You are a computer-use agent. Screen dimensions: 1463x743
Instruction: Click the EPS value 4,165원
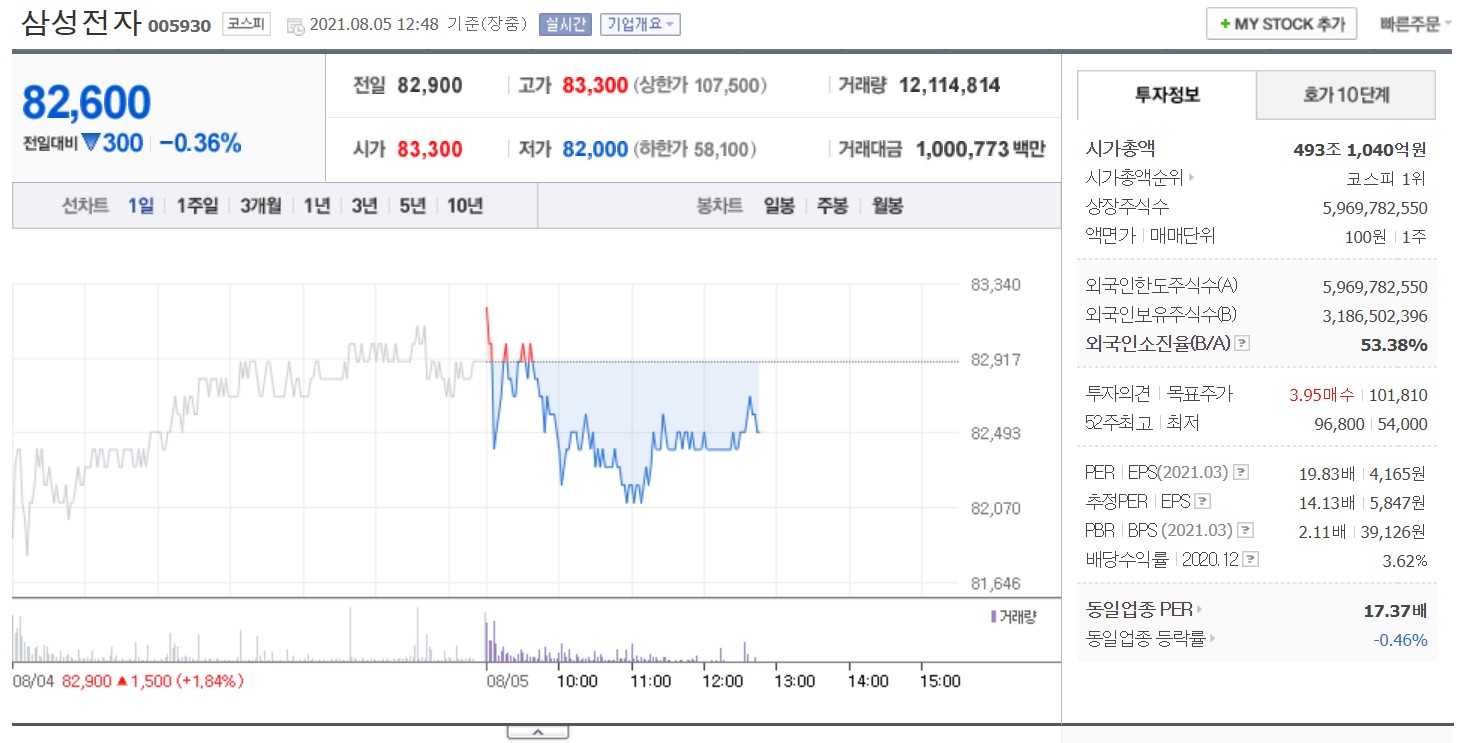click(1396, 473)
